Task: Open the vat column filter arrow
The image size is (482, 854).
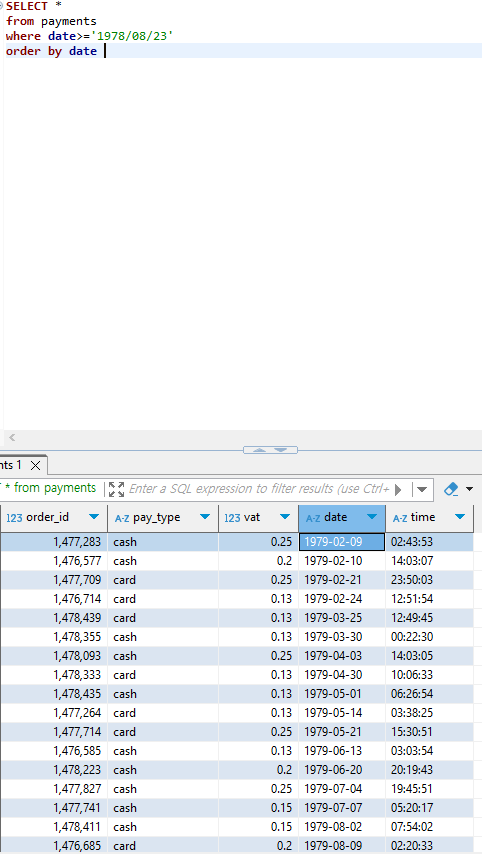Action: point(285,517)
